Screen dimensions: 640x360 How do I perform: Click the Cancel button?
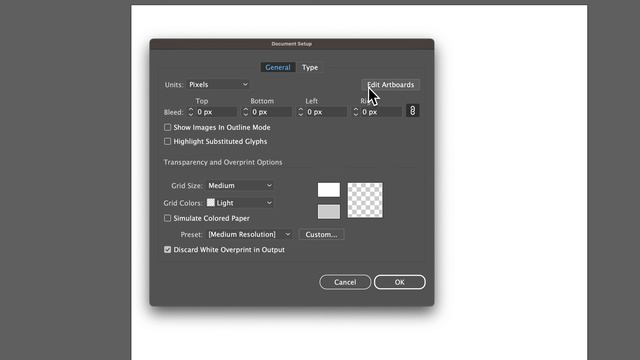tap(345, 282)
